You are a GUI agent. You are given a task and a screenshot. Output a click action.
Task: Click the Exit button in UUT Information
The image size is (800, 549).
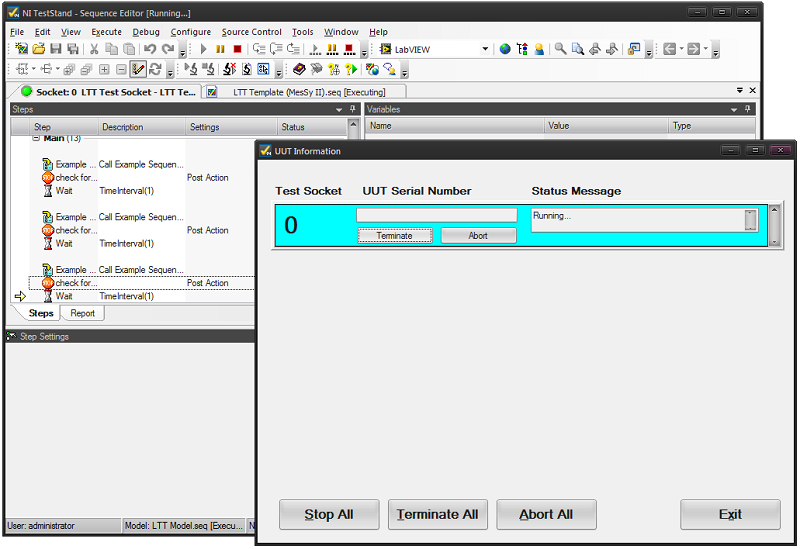tap(730, 514)
